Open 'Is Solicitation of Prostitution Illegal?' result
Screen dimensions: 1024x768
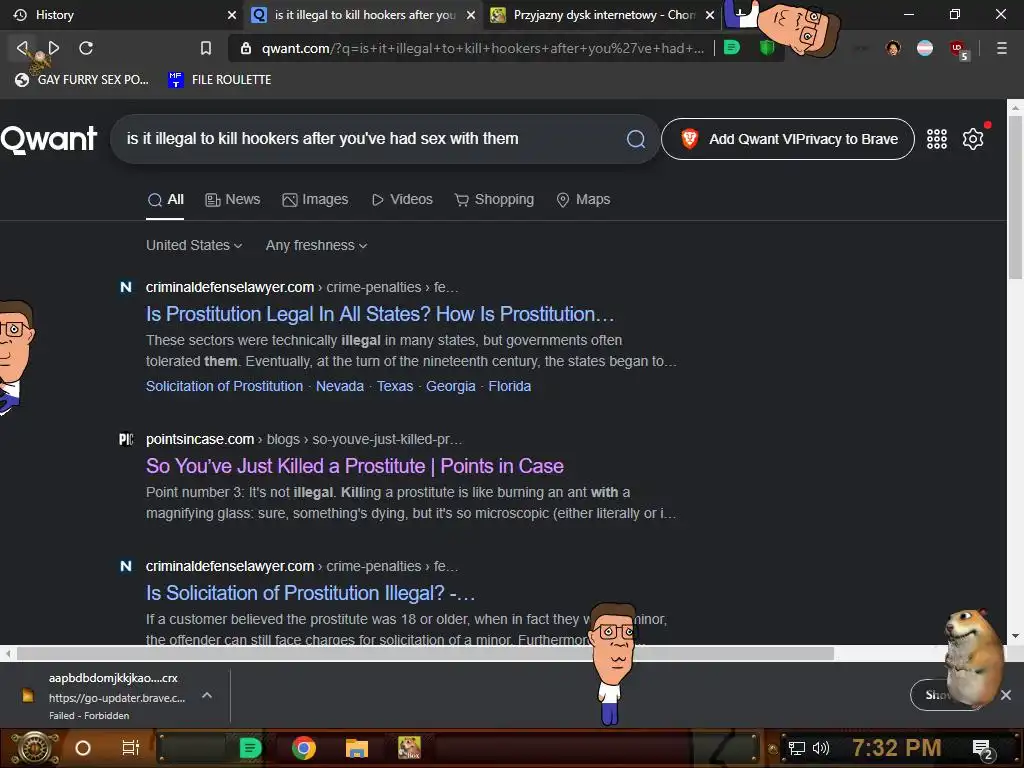310,593
